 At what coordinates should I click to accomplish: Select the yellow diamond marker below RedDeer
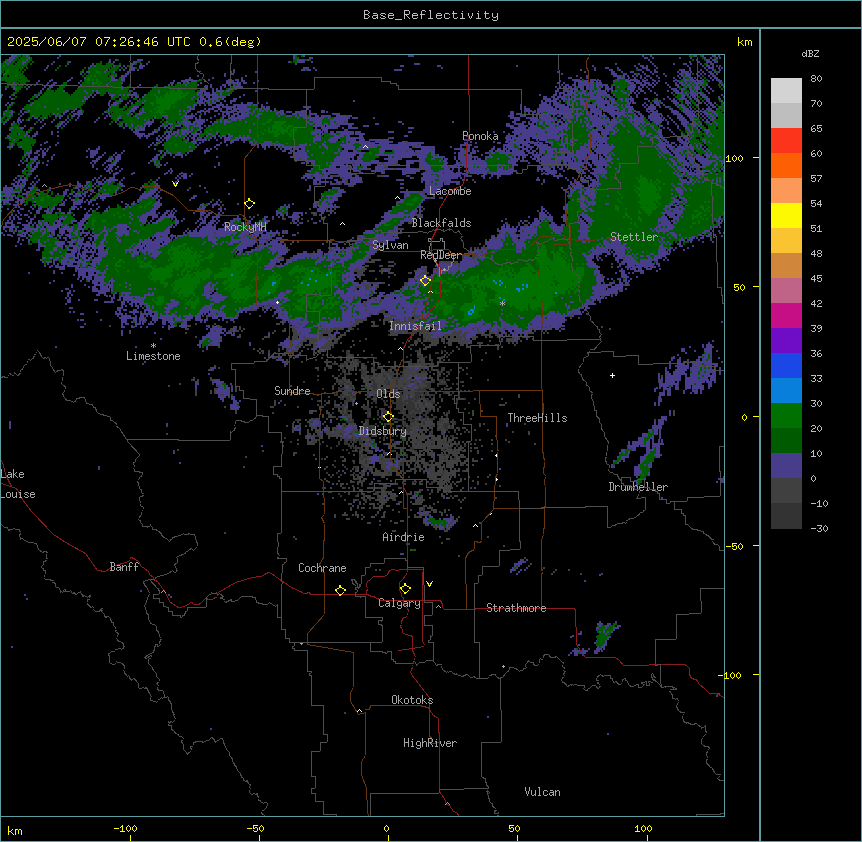425,281
